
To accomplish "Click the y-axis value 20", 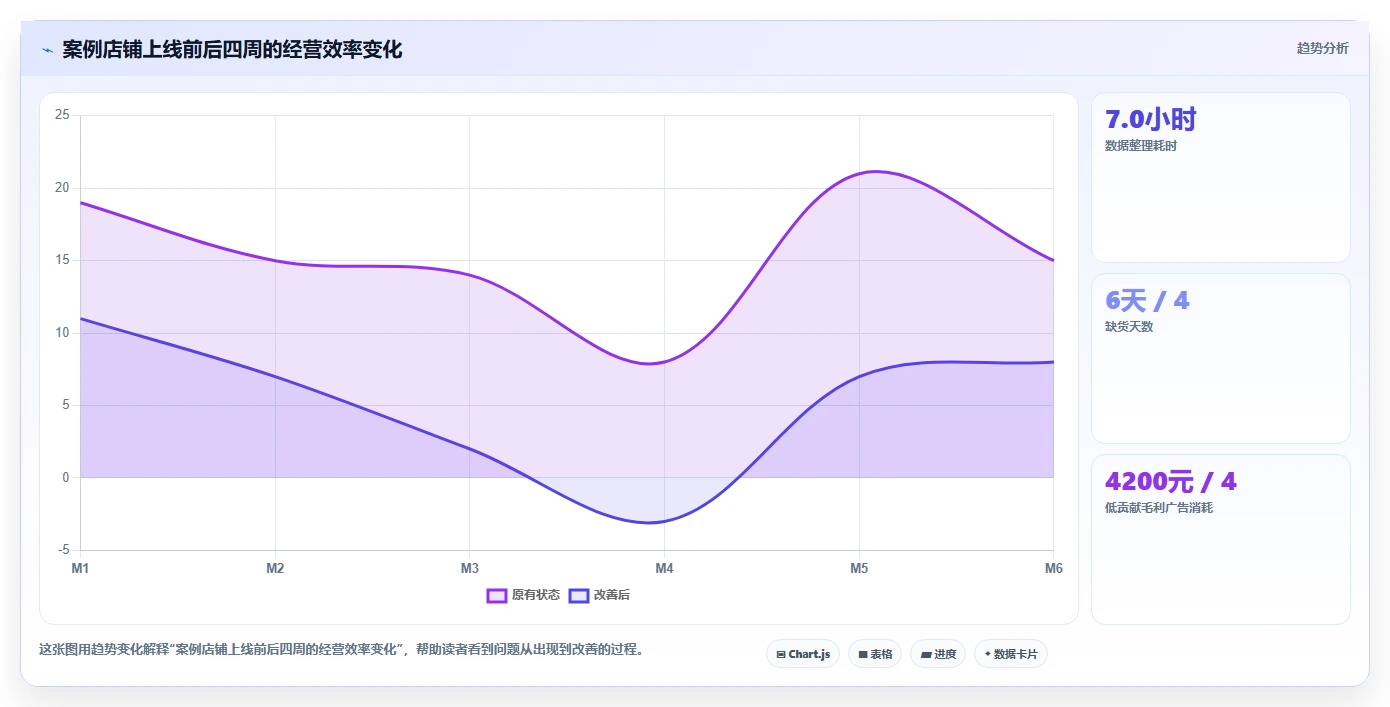I will [x=62, y=188].
